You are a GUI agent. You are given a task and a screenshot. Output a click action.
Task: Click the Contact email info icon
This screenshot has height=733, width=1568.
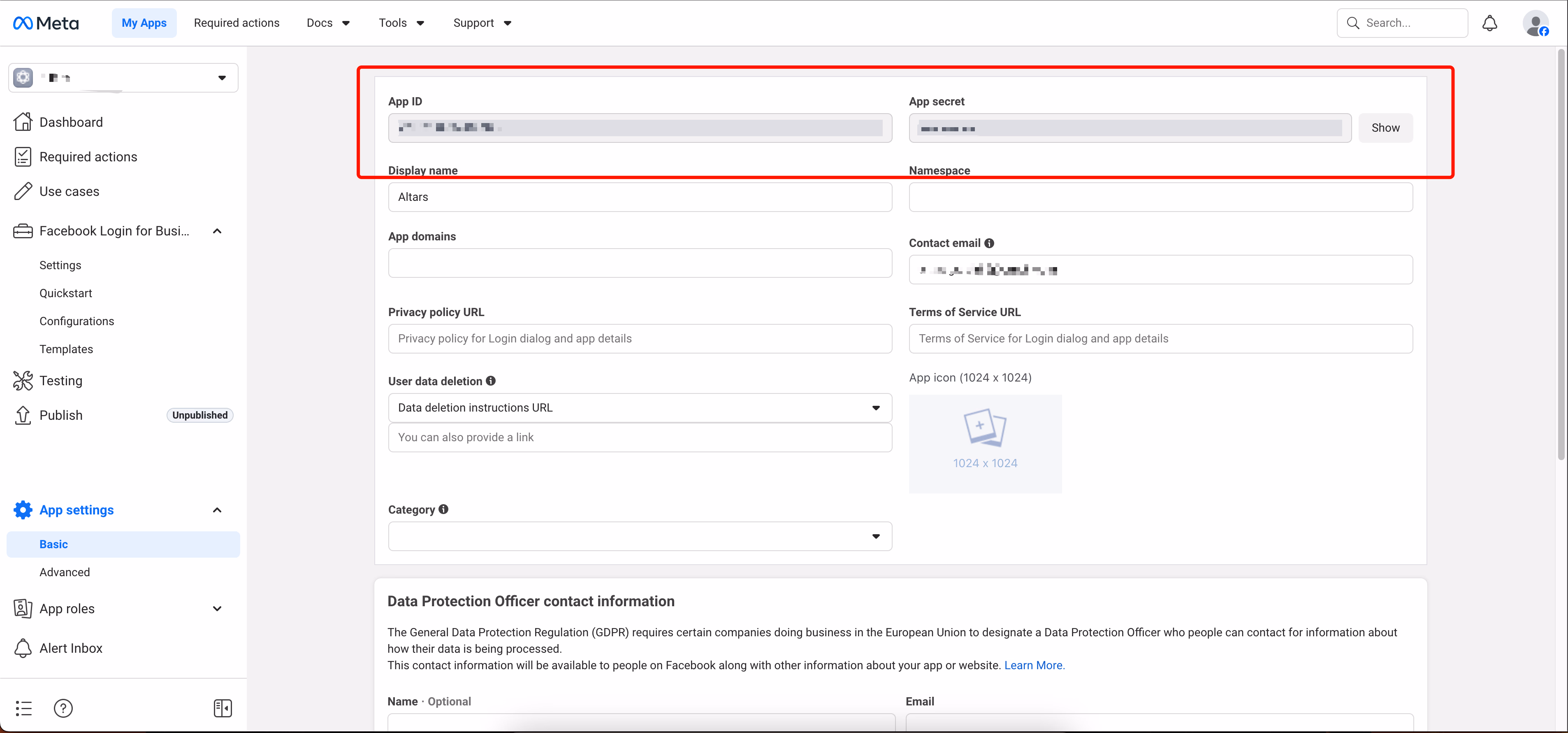(x=989, y=243)
